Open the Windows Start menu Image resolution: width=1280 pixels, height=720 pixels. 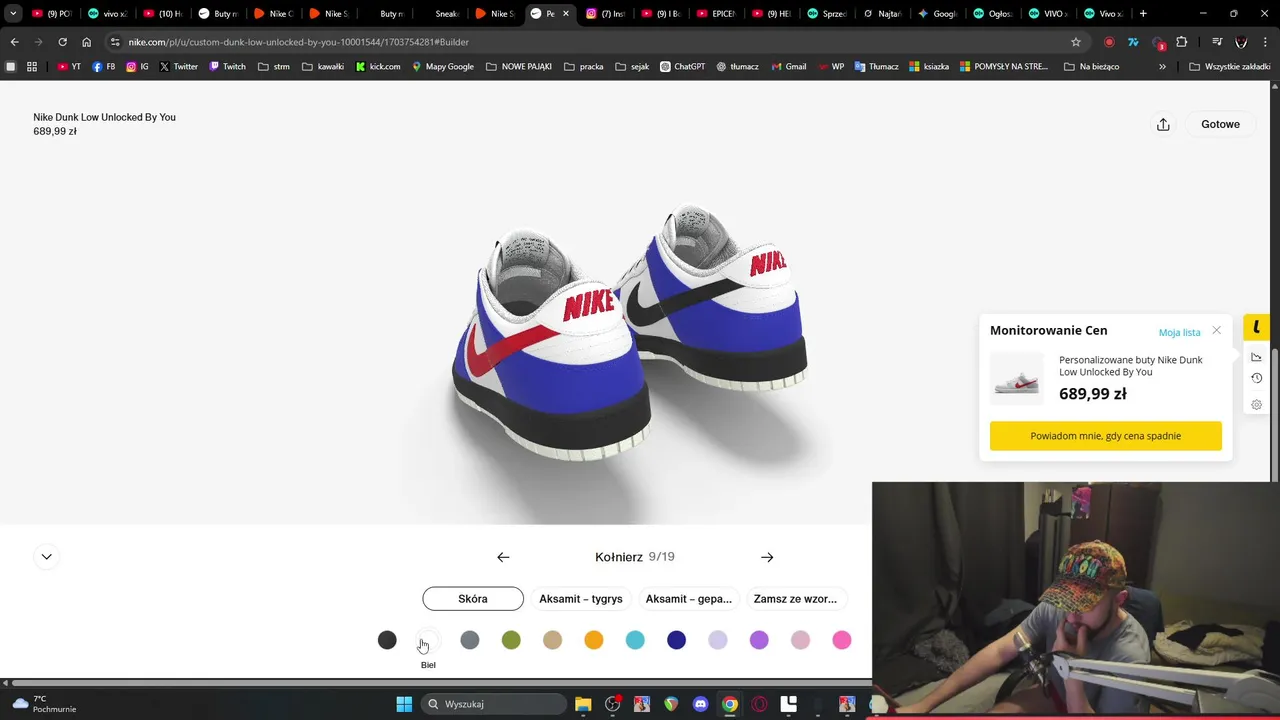click(404, 704)
